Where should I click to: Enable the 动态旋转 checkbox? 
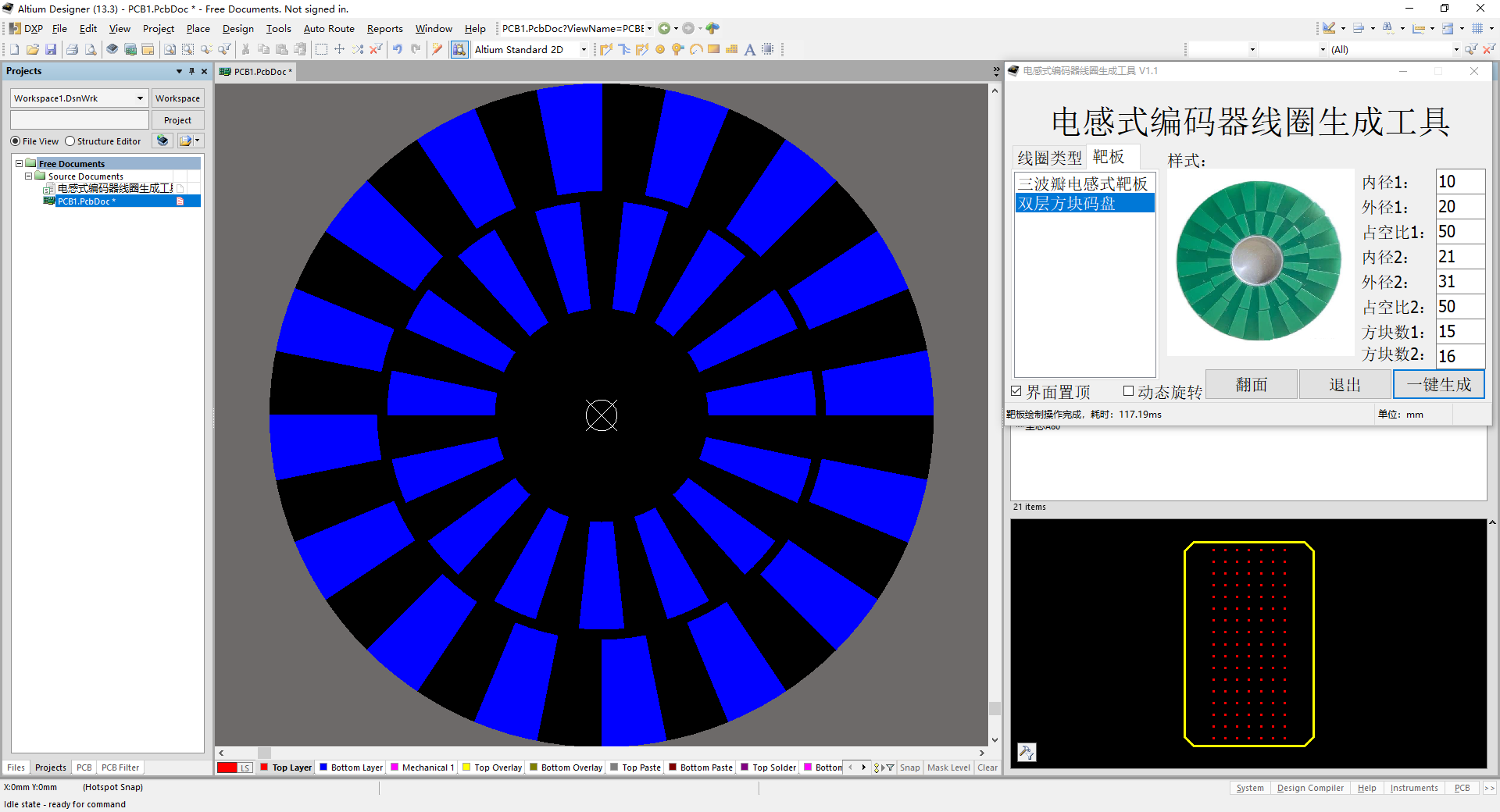click(1128, 391)
